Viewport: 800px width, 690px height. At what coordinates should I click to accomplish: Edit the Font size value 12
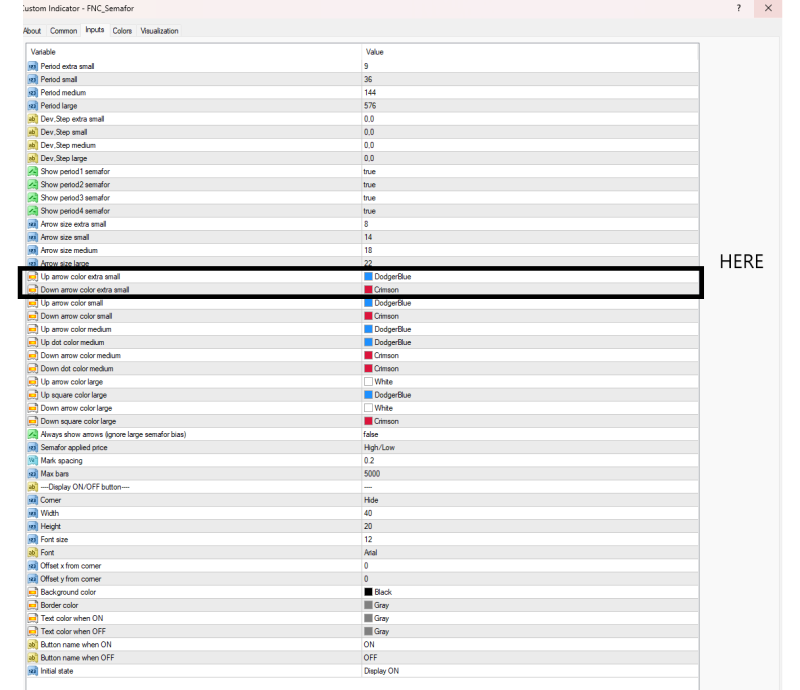tap(368, 539)
